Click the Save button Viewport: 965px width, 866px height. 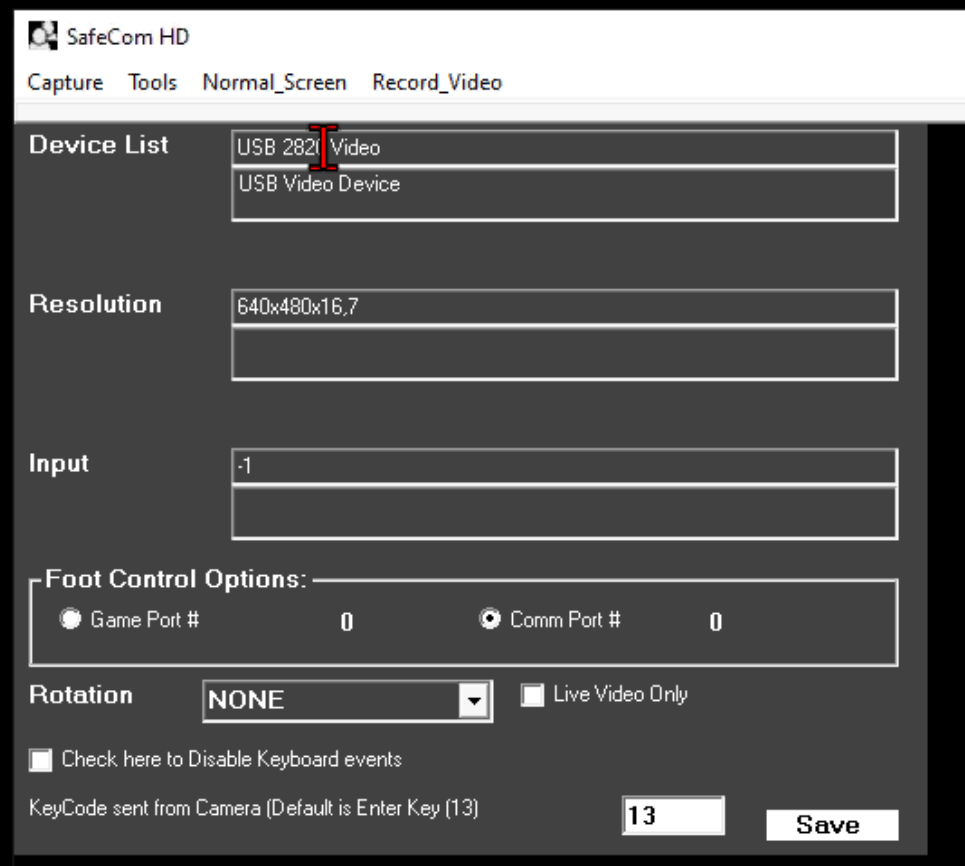[x=832, y=825]
